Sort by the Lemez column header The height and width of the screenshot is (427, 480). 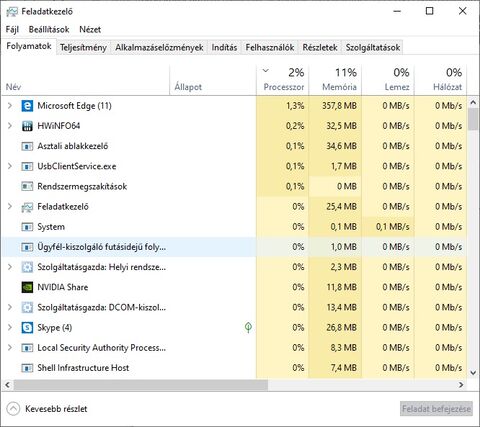[388, 80]
